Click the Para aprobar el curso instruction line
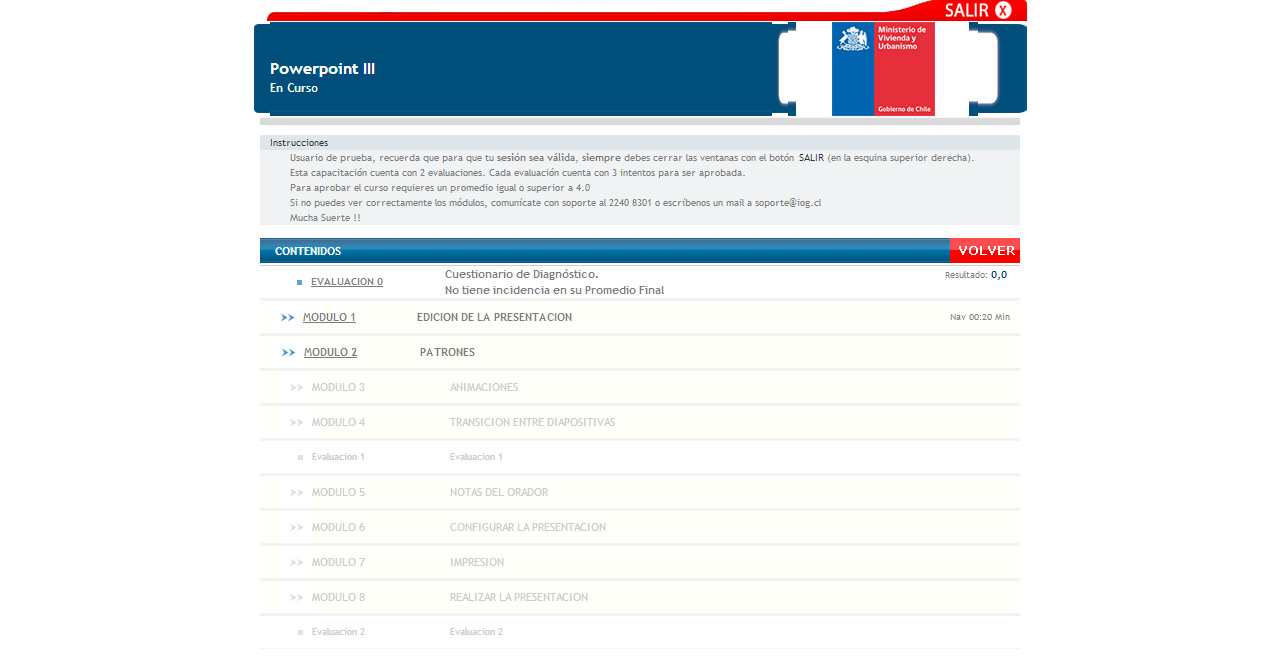 point(440,187)
